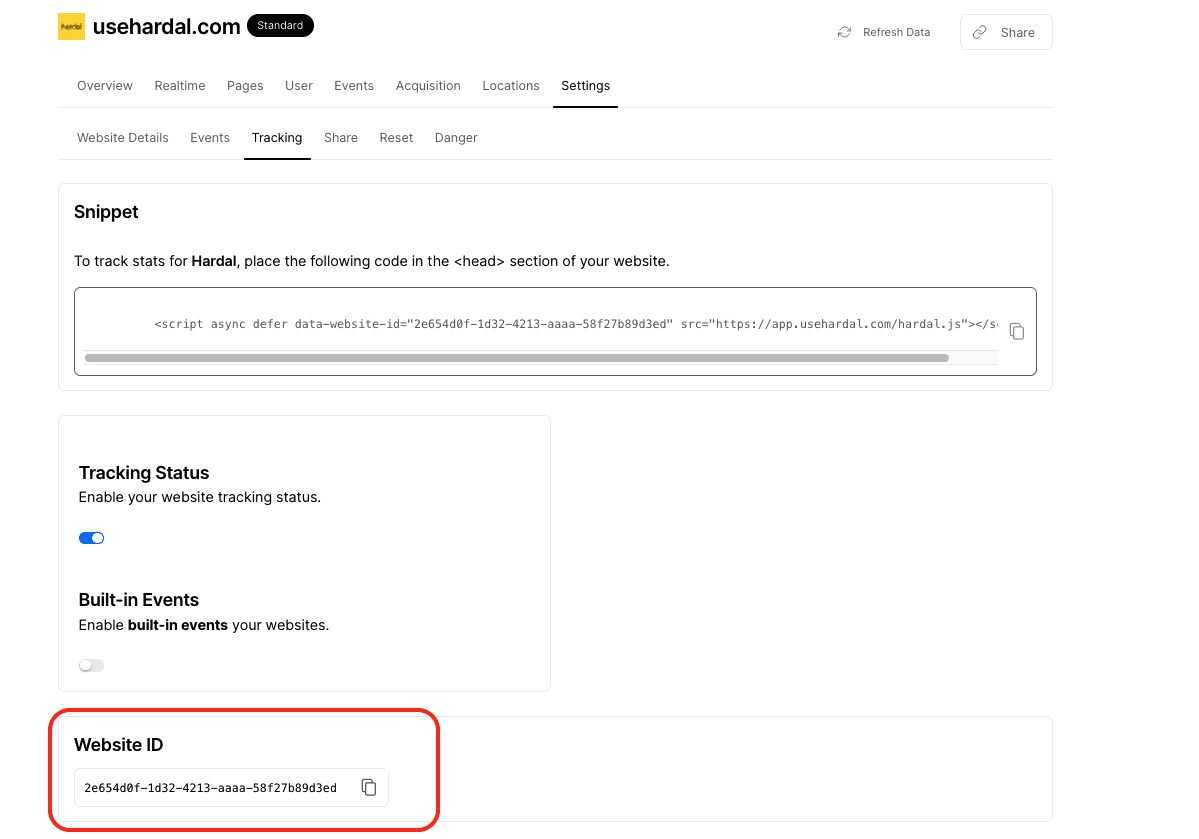Open the Overview tab
This screenshot has height=839, width=1199.
point(105,86)
